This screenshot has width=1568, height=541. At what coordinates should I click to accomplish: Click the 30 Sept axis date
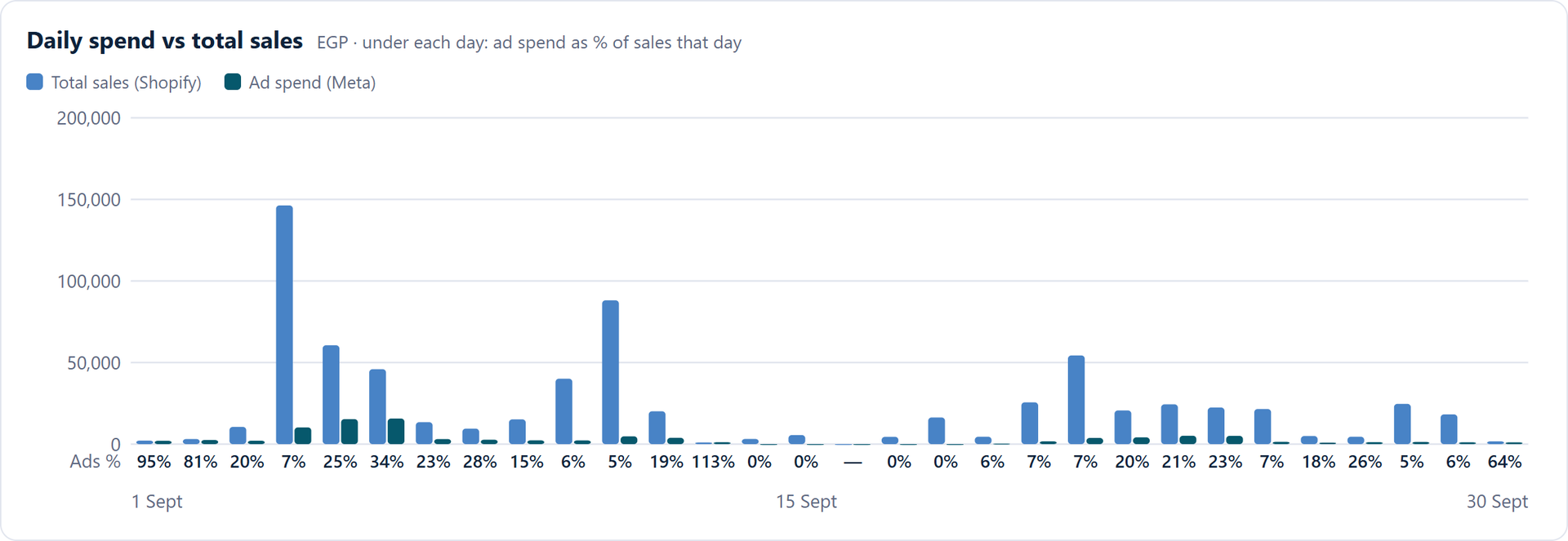click(x=1497, y=502)
